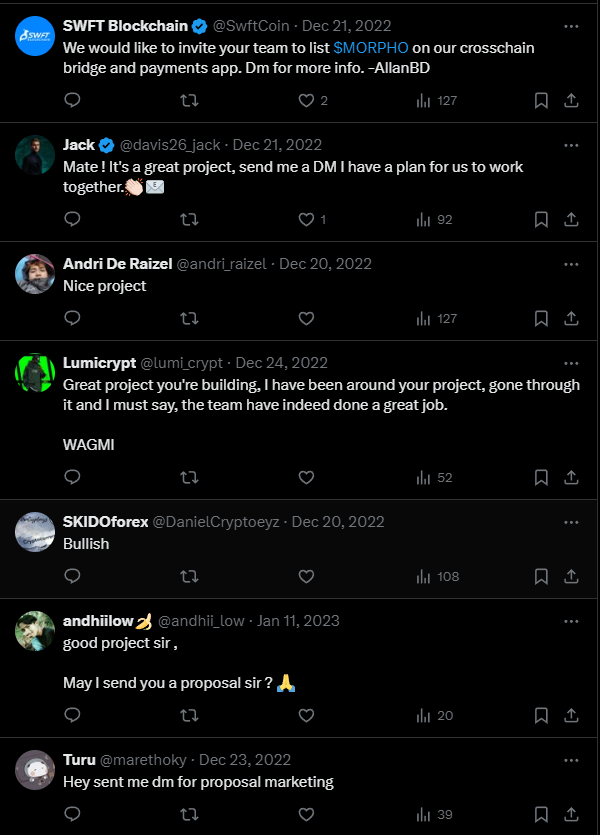Open more options menu on Jack's tweet
Viewport: 600px width, 835px height.
(571, 145)
